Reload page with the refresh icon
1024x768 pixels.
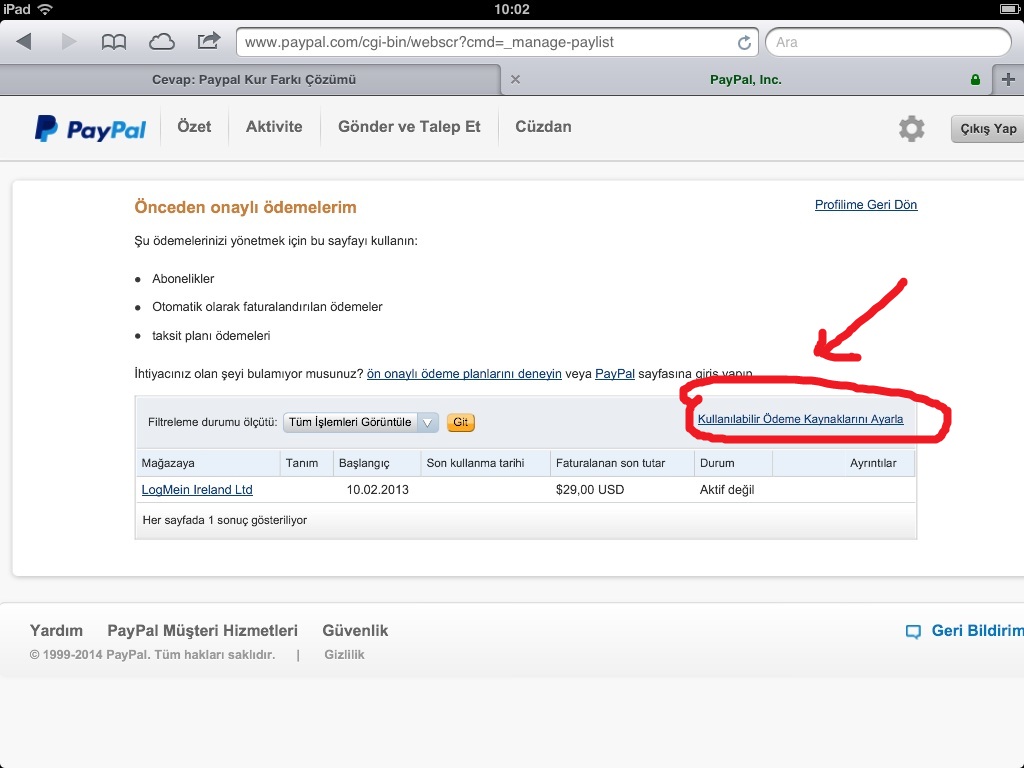point(743,43)
